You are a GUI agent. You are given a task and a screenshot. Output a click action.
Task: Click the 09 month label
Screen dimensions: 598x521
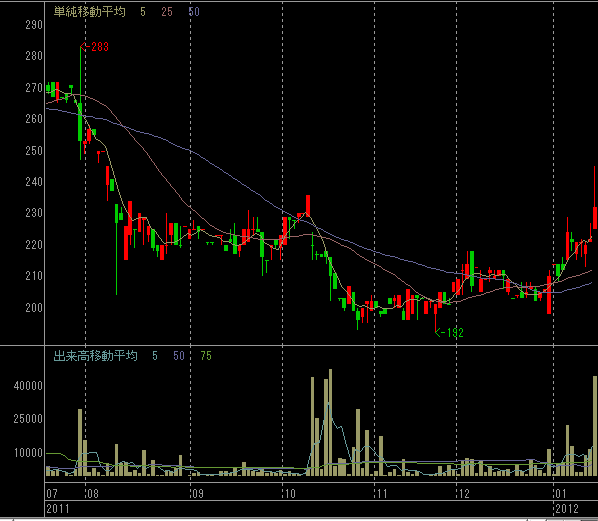[198, 494]
